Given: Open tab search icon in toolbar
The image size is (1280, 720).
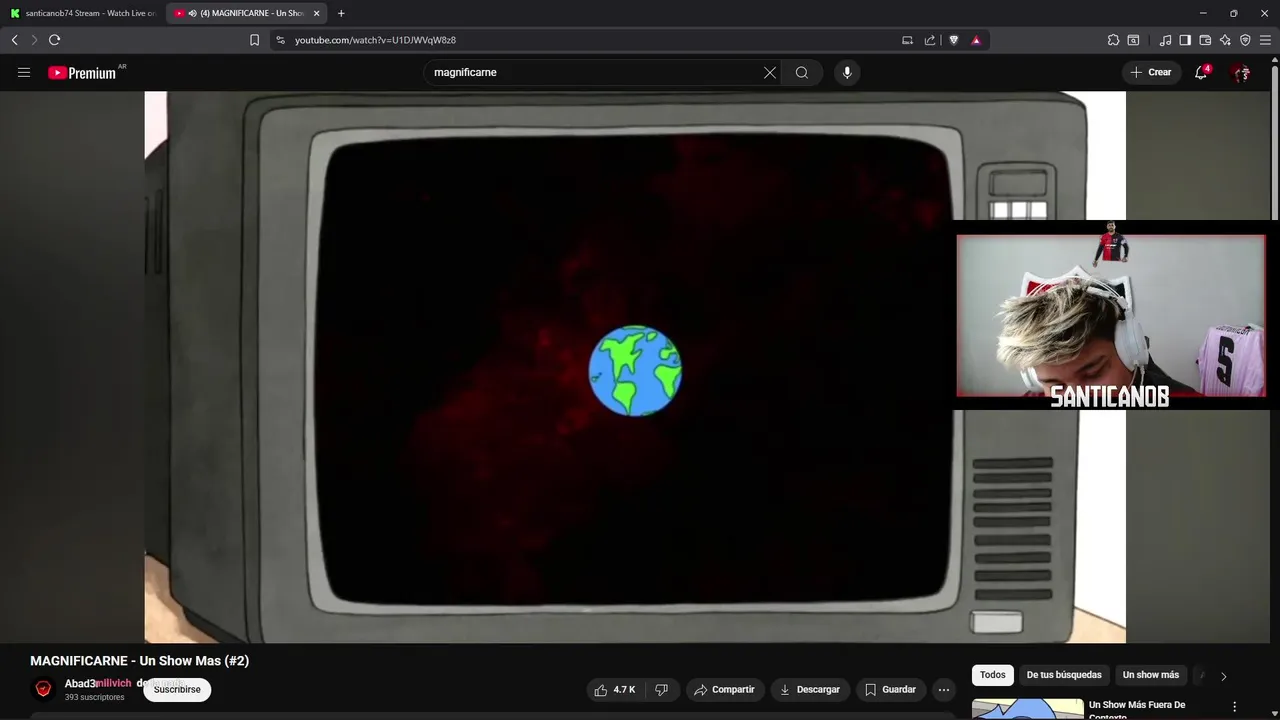Looking at the screenshot, I should (x=1133, y=40).
